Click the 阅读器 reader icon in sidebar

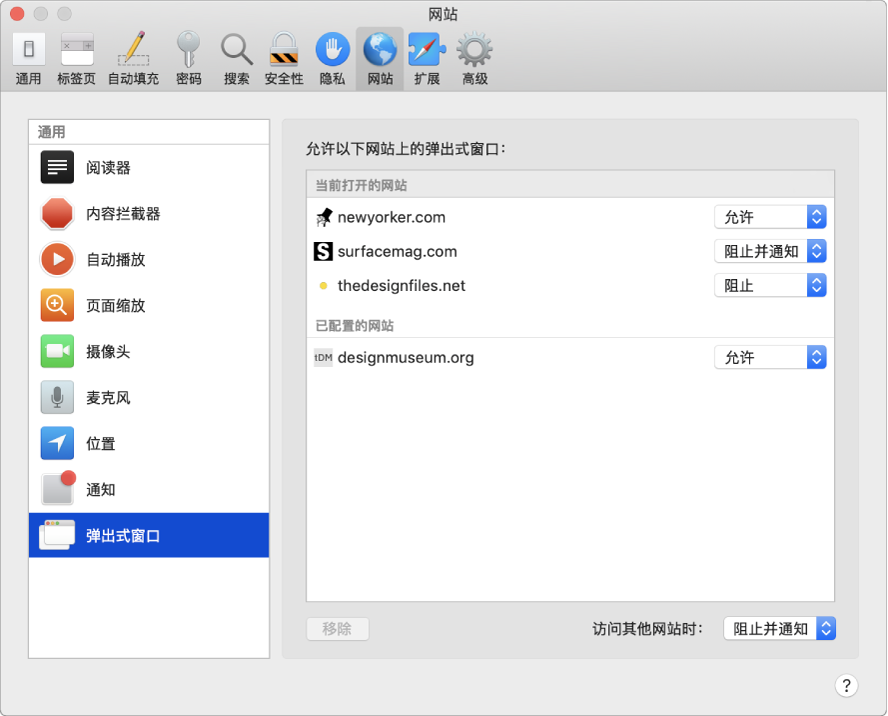click(57, 167)
